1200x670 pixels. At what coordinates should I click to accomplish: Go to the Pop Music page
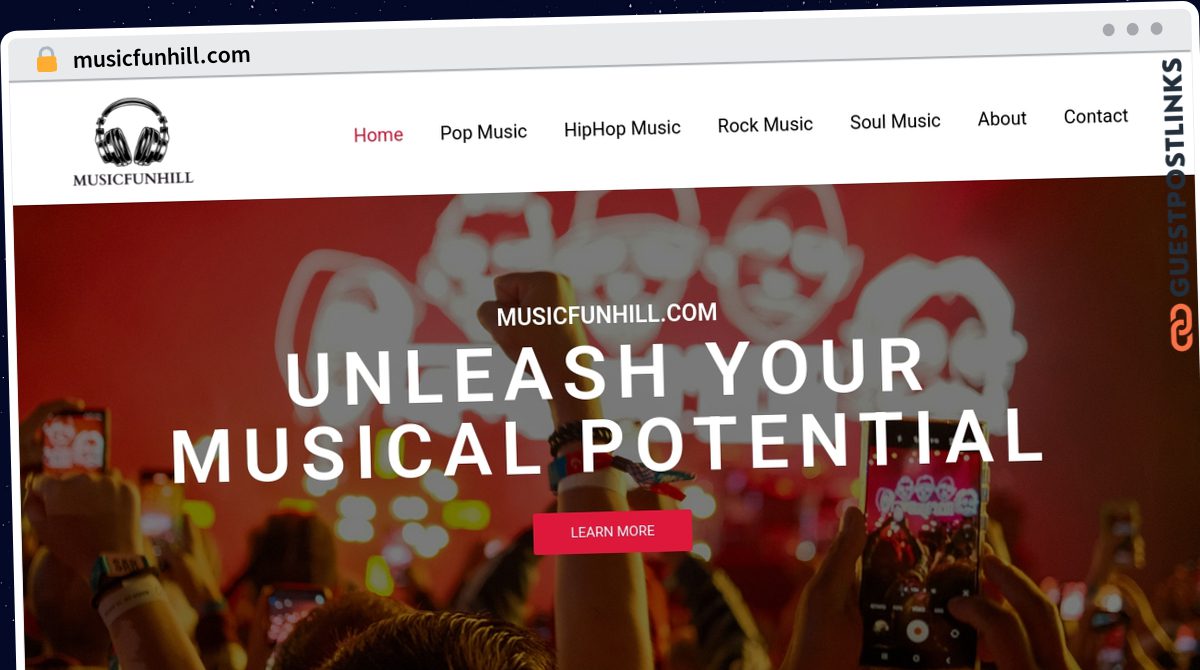tap(483, 132)
